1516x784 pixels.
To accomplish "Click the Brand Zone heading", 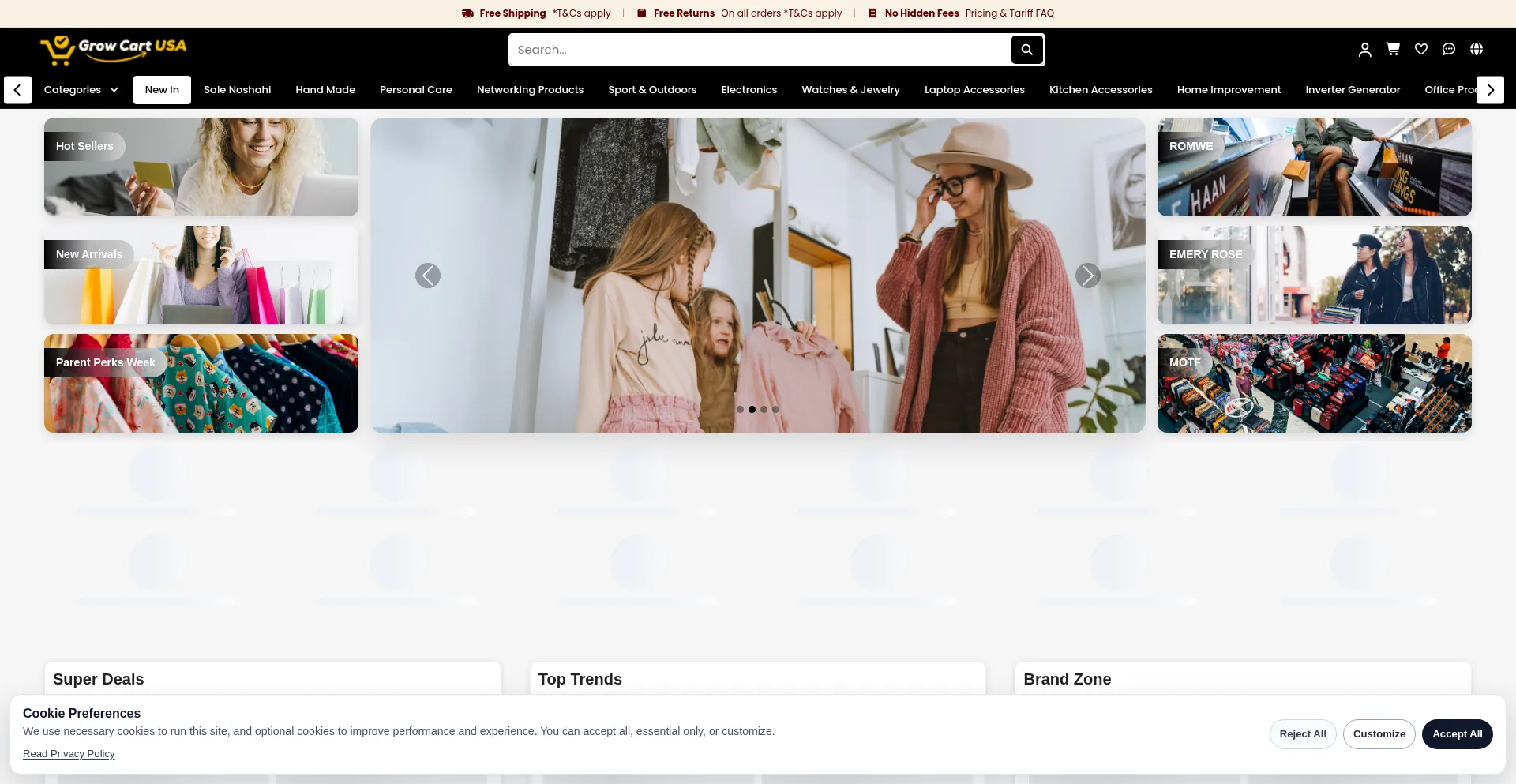I will coord(1068,679).
